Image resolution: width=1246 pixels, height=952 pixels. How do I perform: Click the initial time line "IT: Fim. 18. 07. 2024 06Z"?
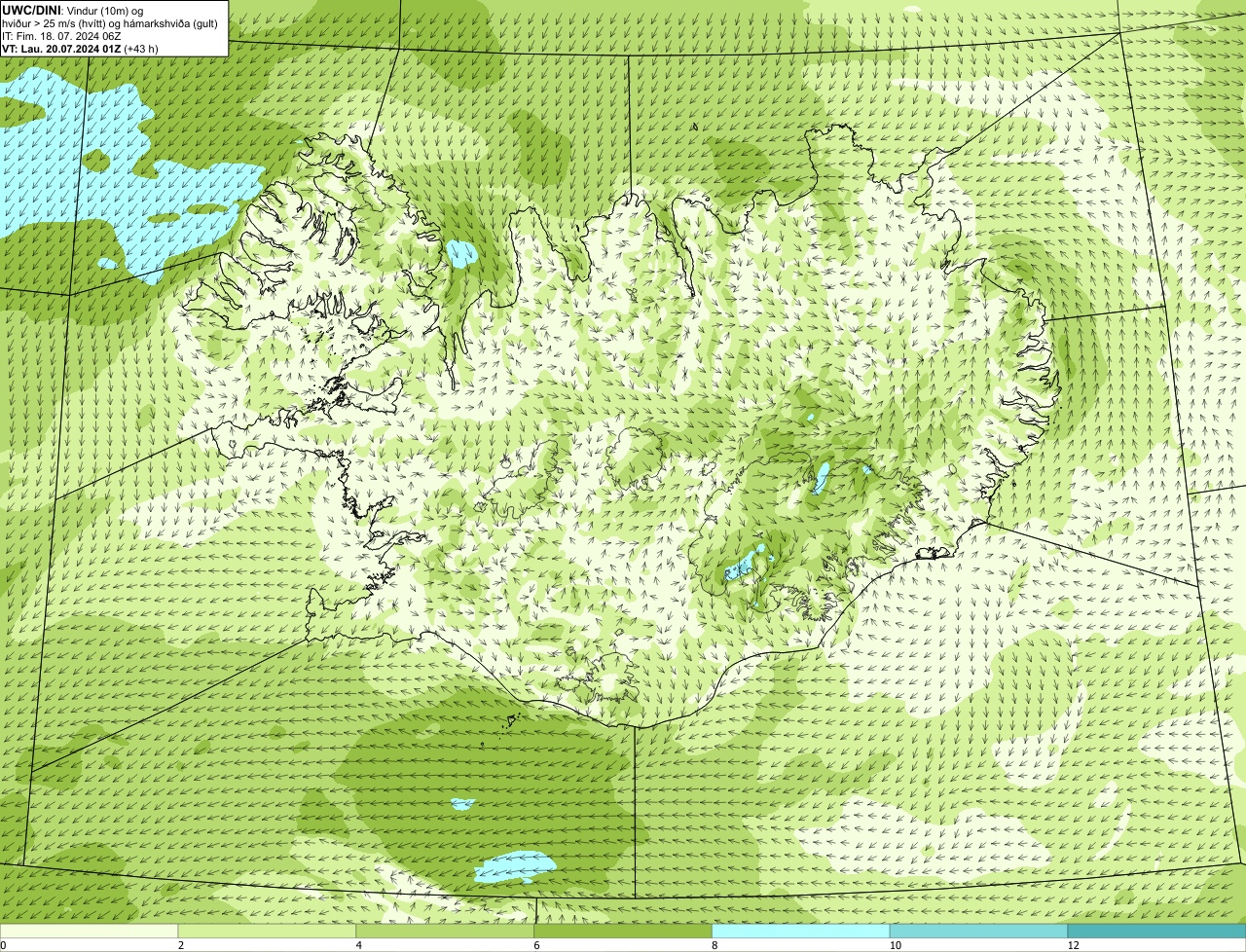click(61, 35)
